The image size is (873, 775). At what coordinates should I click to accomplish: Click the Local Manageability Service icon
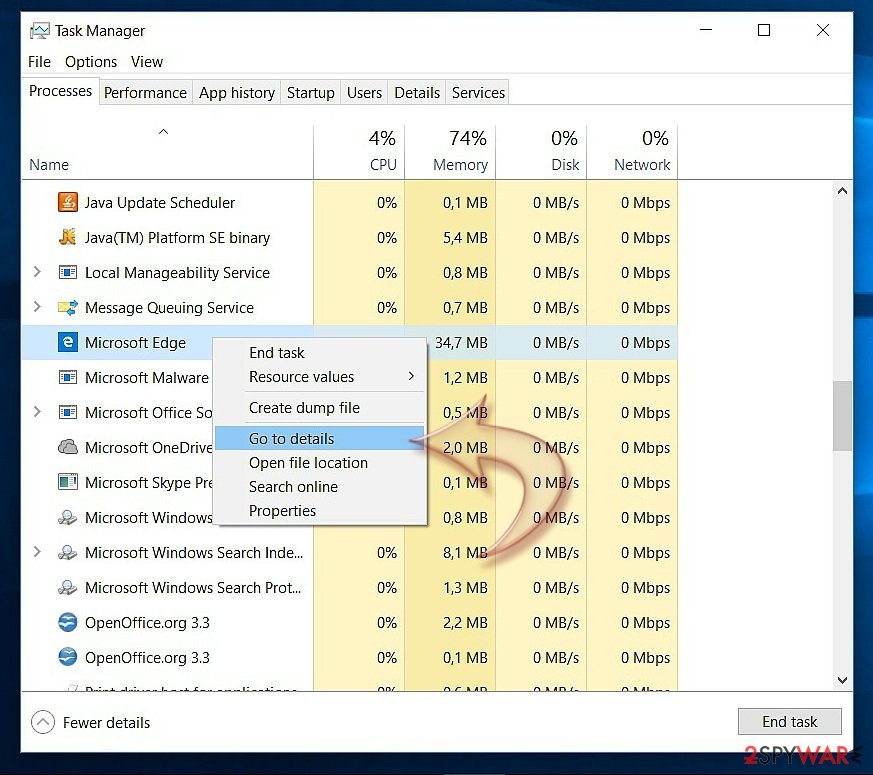click(67, 273)
